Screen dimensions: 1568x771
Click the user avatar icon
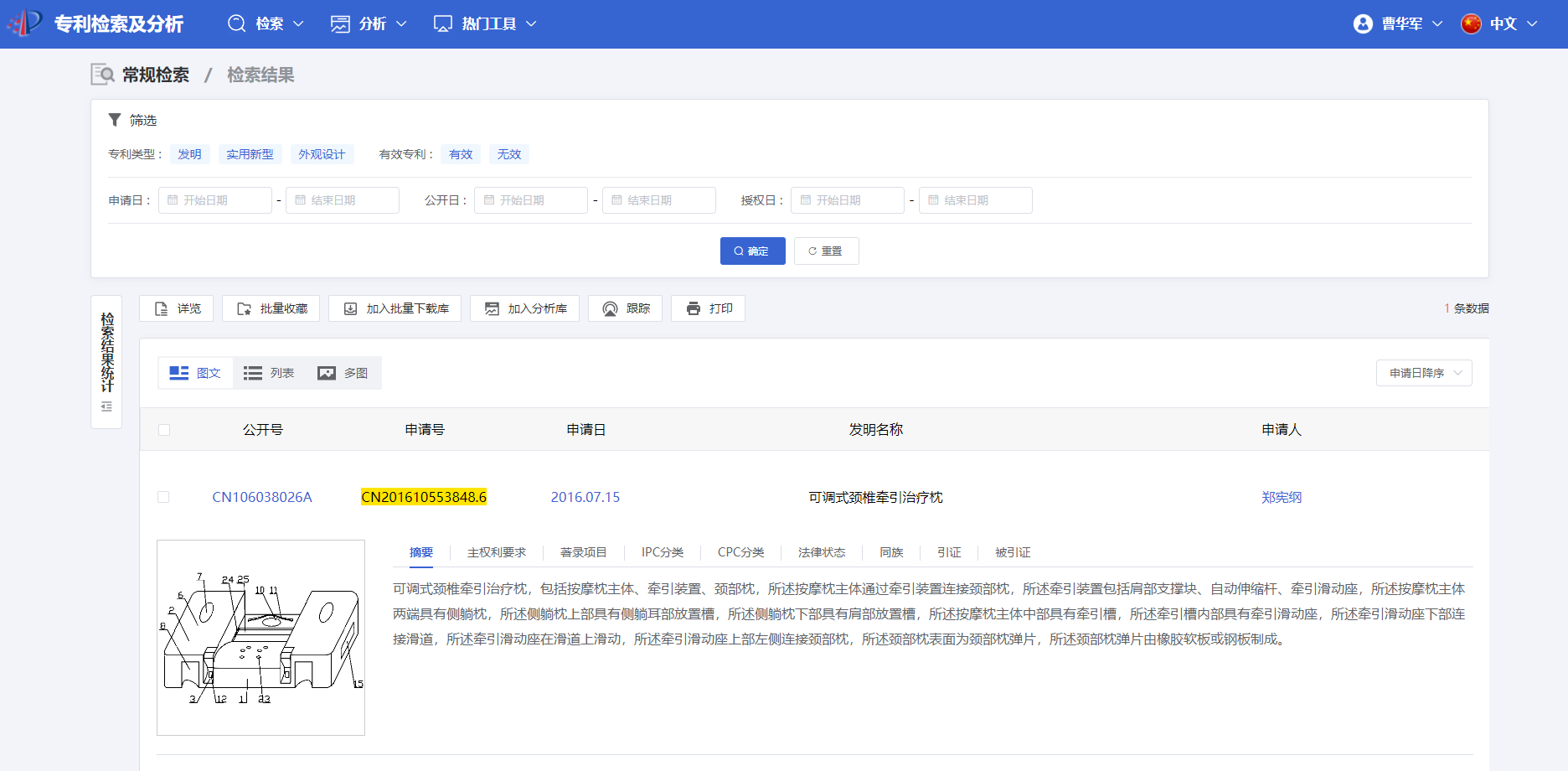1363,23
